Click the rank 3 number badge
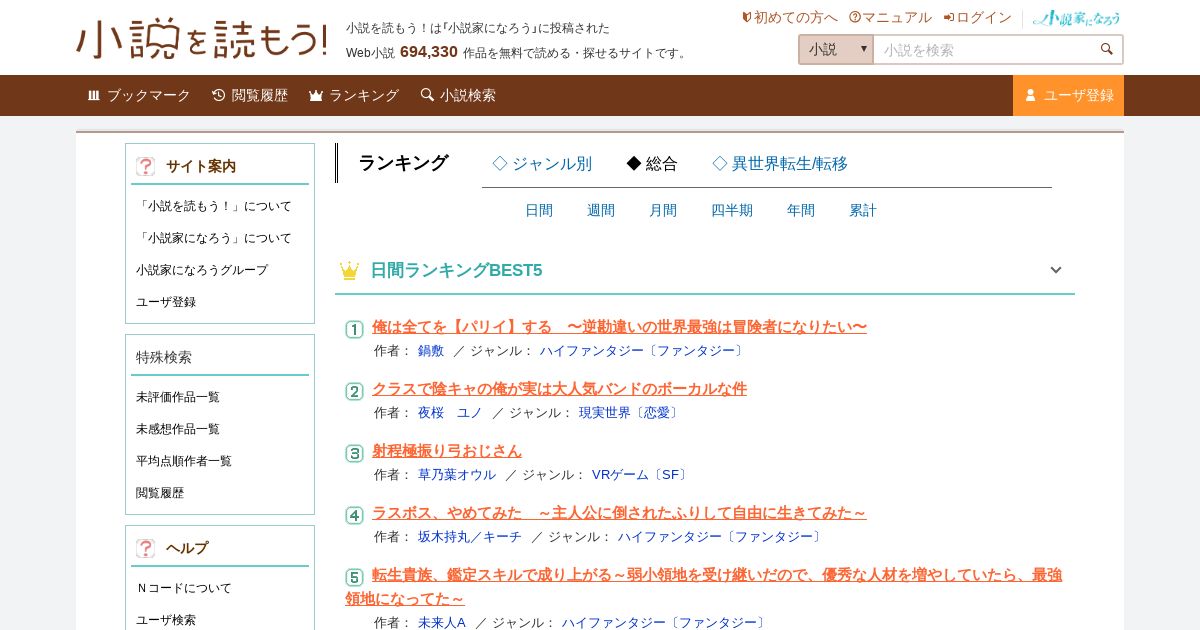The height and width of the screenshot is (630, 1200). click(x=354, y=453)
